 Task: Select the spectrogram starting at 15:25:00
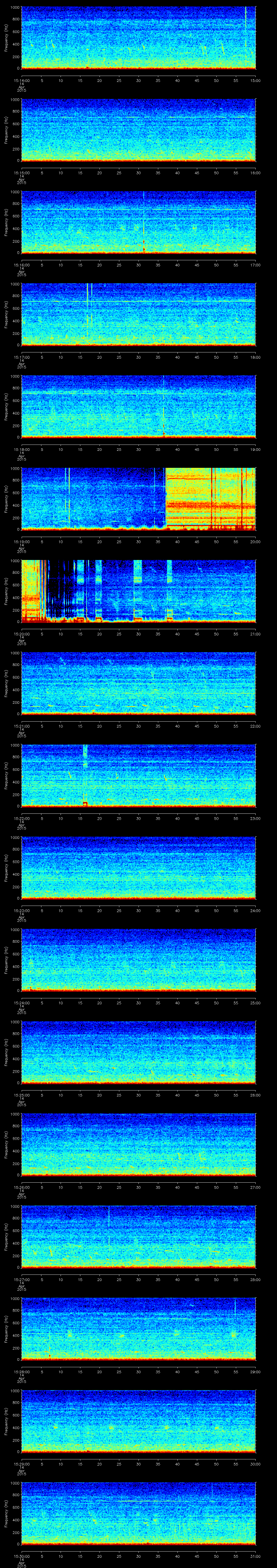click(x=139, y=1052)
